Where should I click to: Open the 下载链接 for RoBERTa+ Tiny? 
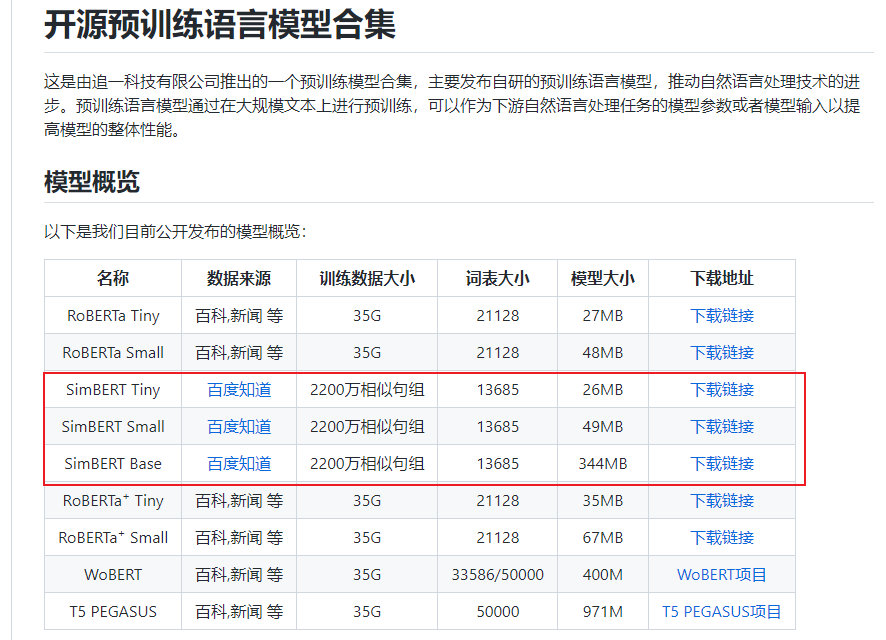(721, 500)
